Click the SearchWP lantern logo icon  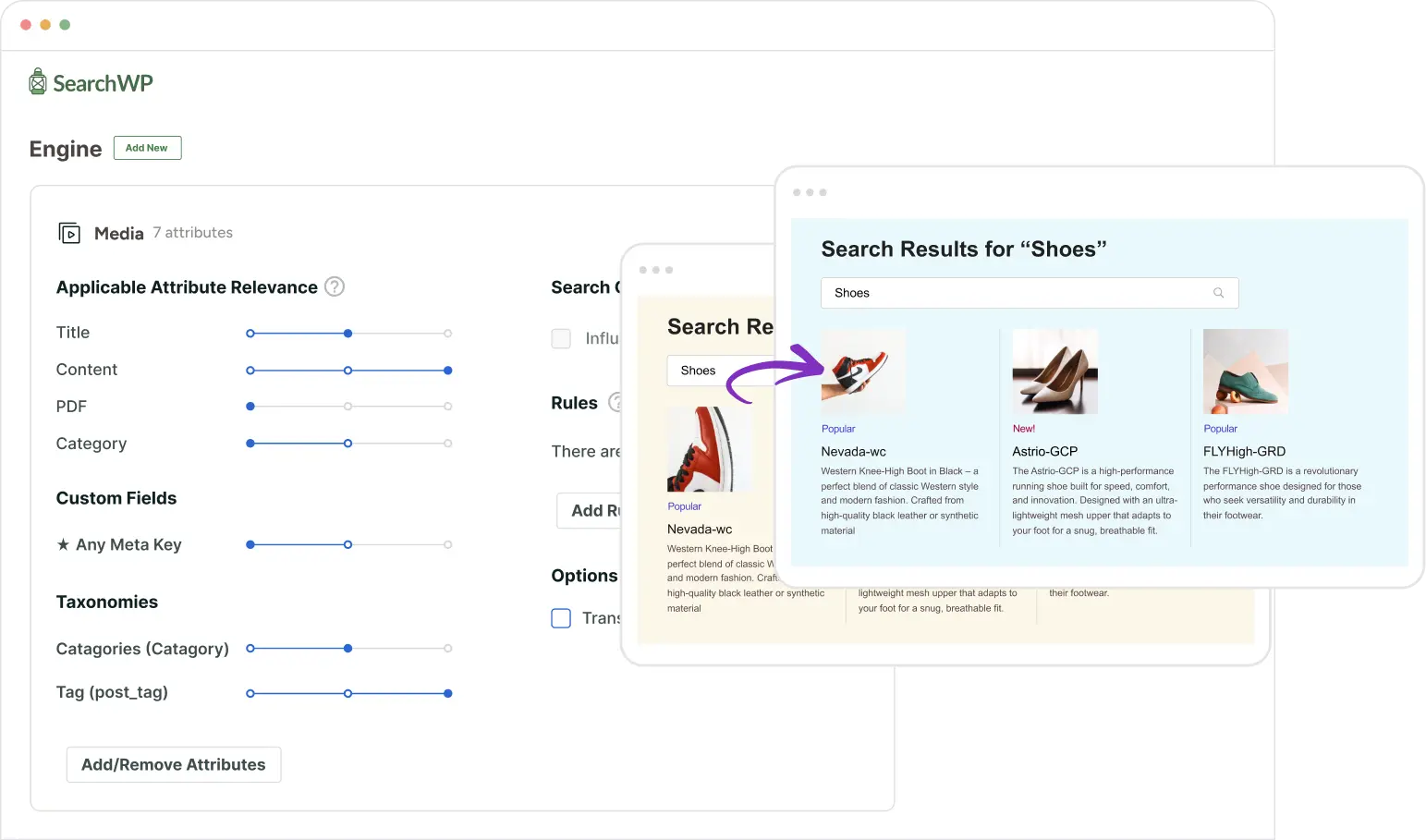click(x=37, y=81)
